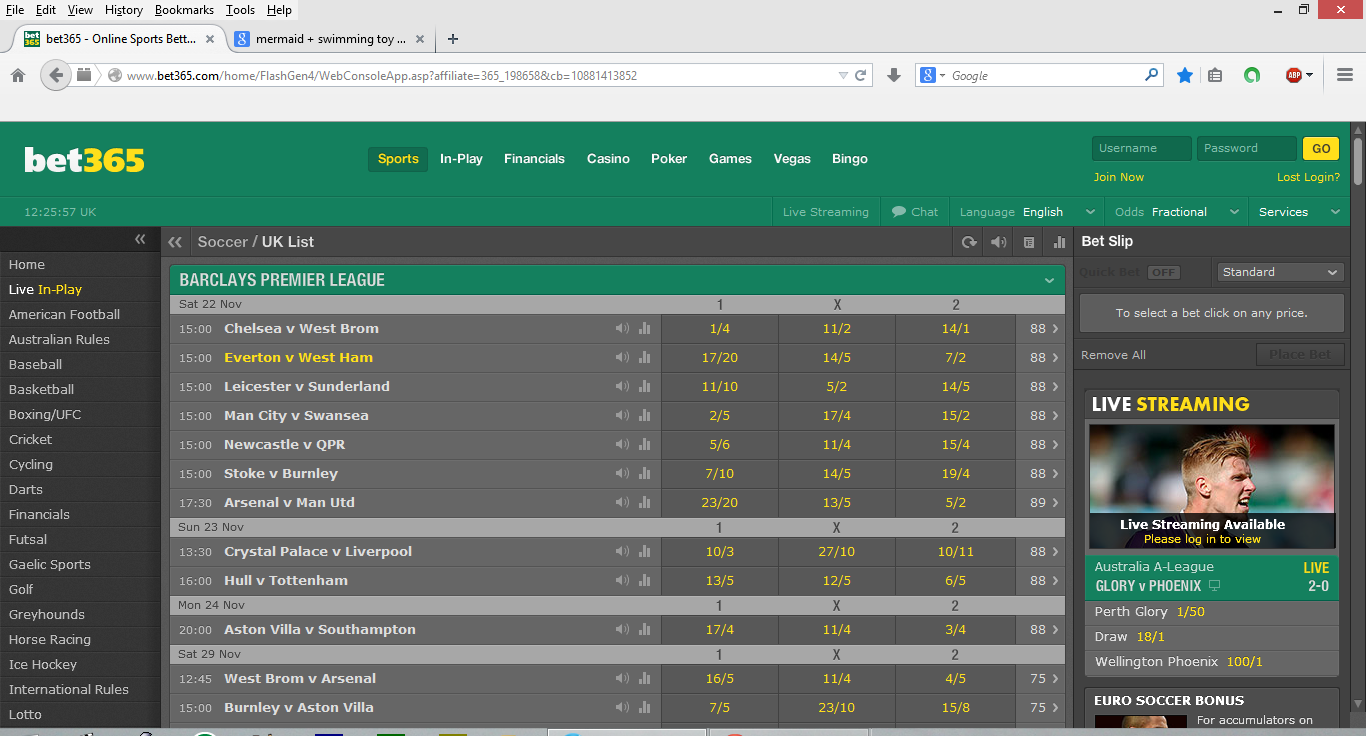Viewport: 1366px width, 736px height.
Task: Click the Password input field
Action: [x=1246, y=148]
